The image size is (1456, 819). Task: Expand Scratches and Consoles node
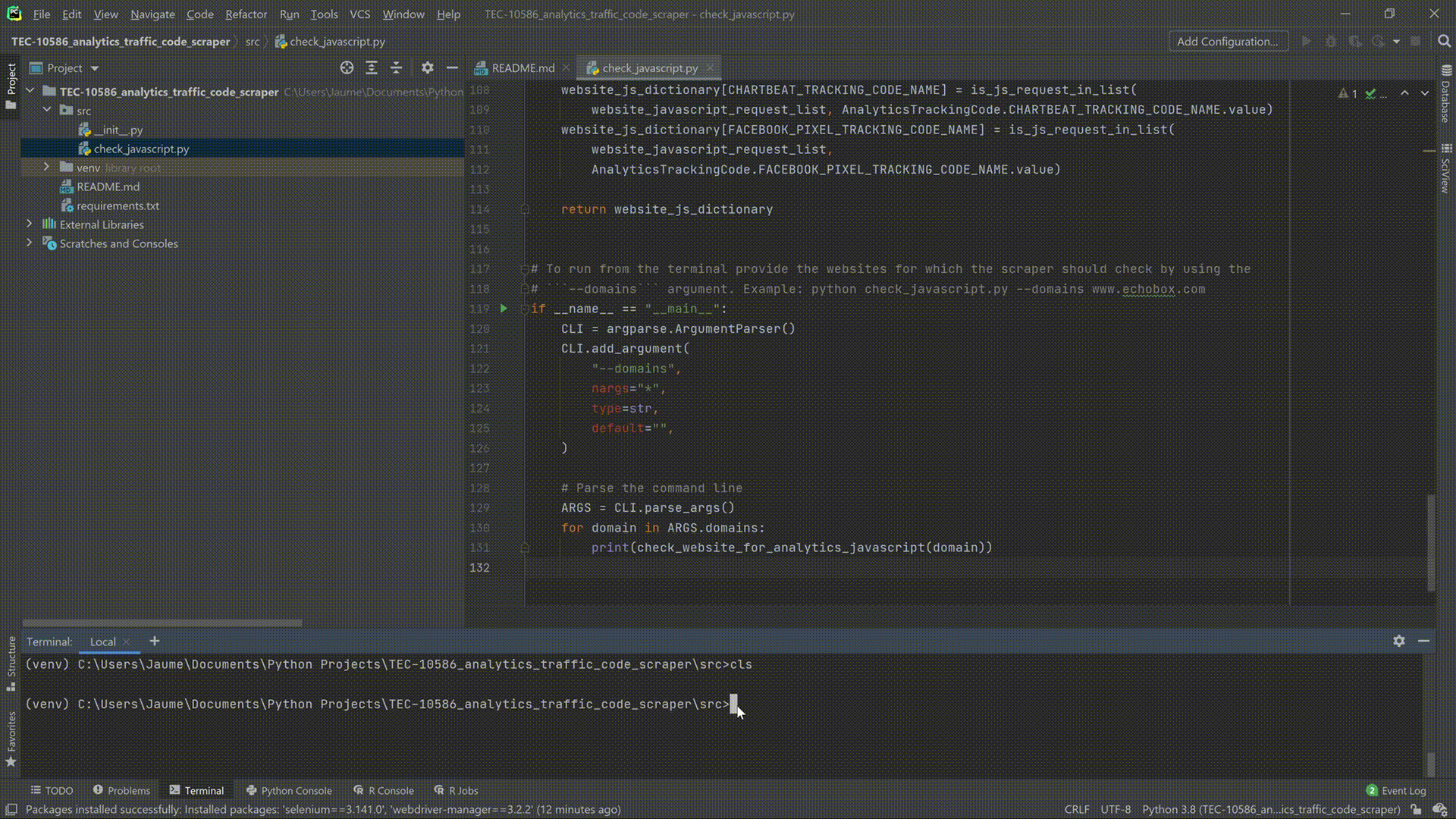point(30,243)
